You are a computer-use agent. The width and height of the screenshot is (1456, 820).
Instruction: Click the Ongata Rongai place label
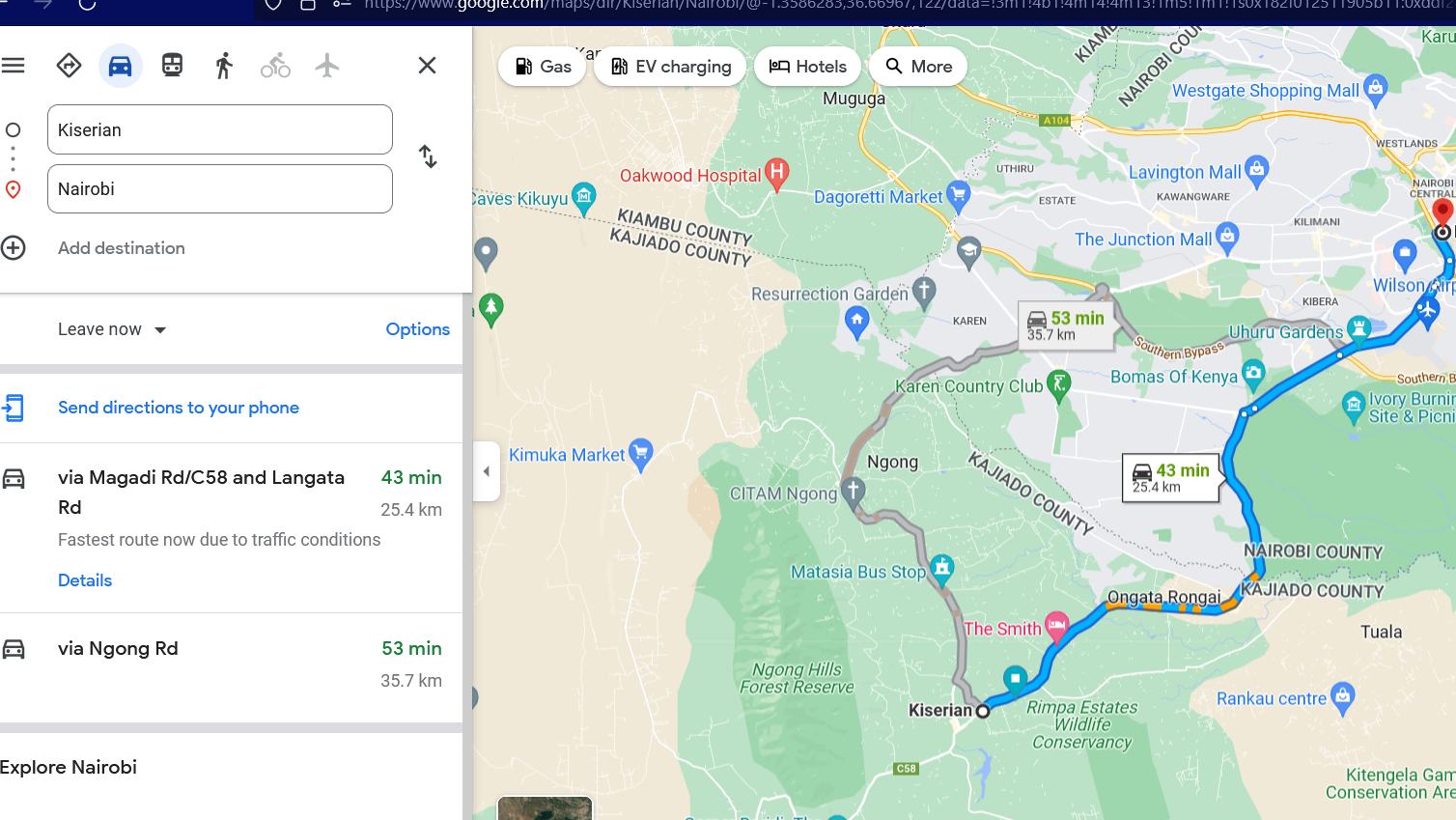tap(1163, 597)
